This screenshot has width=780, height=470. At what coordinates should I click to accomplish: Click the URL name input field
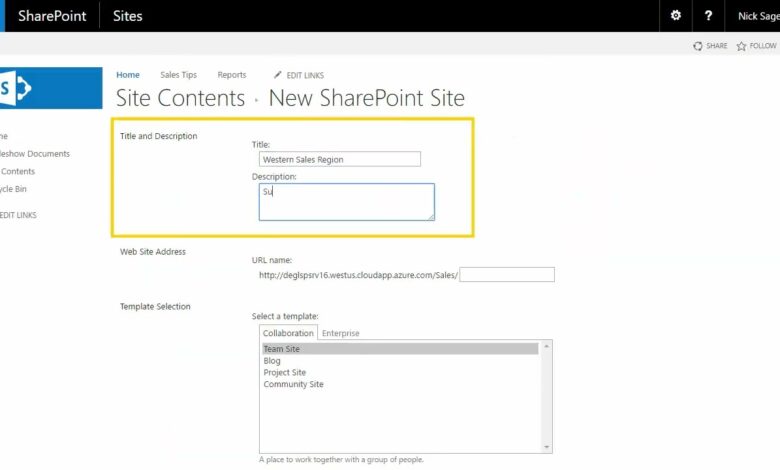[x=507, y=275]
